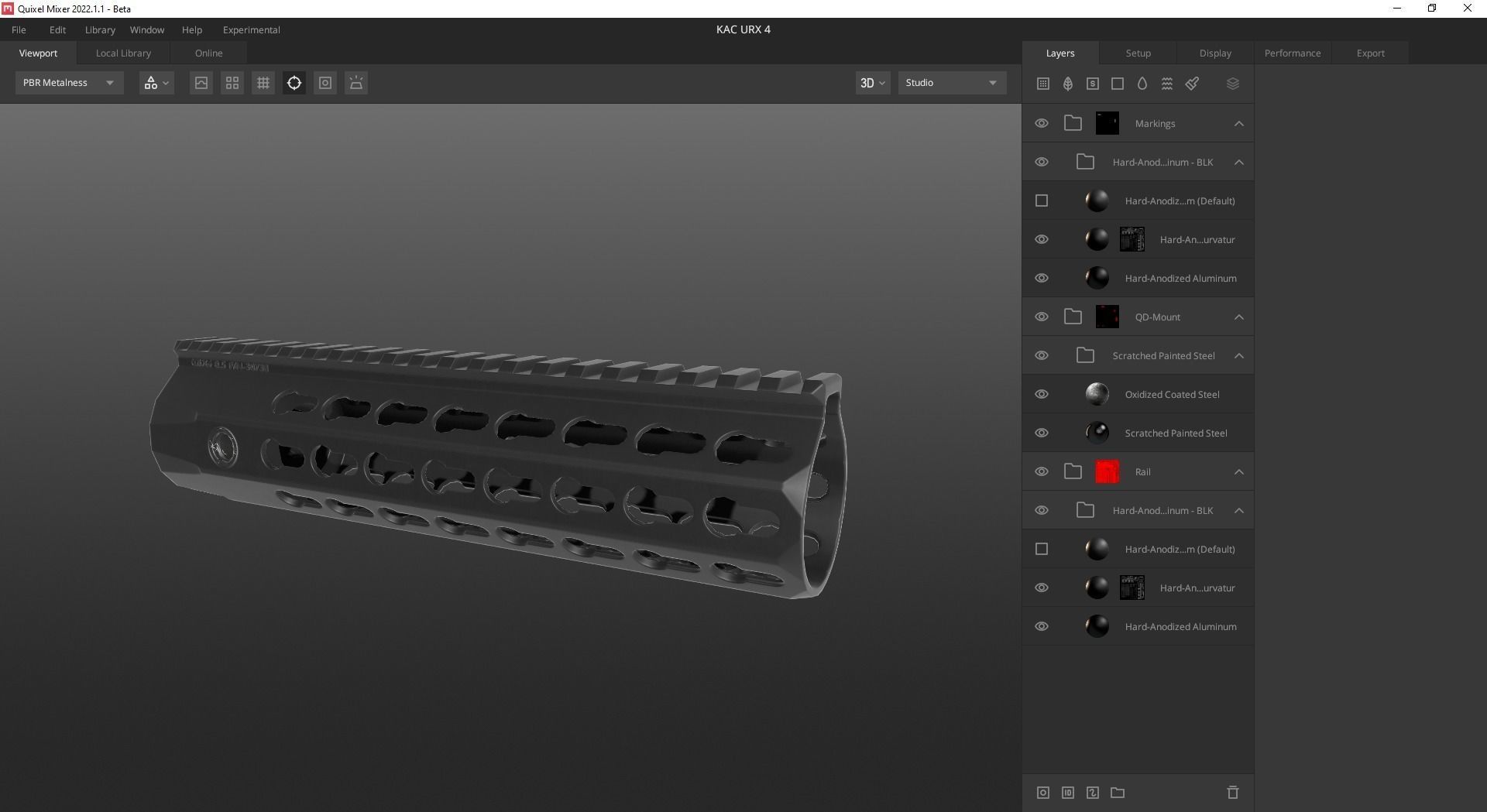Image resolution: width=1487 pixels, height=812 pixels.
Task: Open the Local Library tab
Action: point(123,53)
